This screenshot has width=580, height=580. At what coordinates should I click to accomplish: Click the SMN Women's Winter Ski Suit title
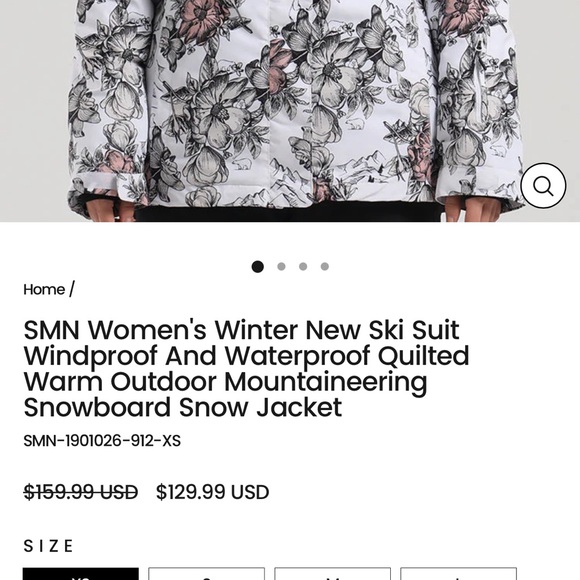[x=246, y=368]
